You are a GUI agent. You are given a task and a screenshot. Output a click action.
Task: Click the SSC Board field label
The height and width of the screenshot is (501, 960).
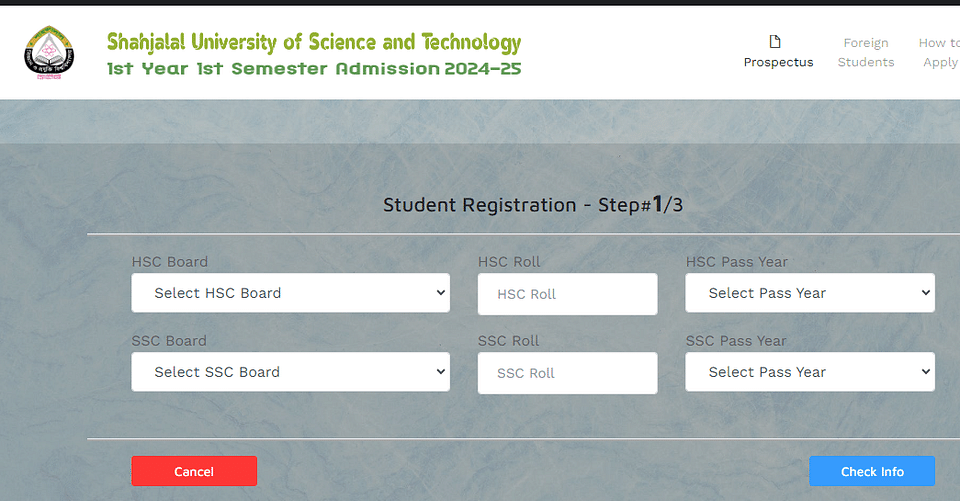click(x=169, y=341)
